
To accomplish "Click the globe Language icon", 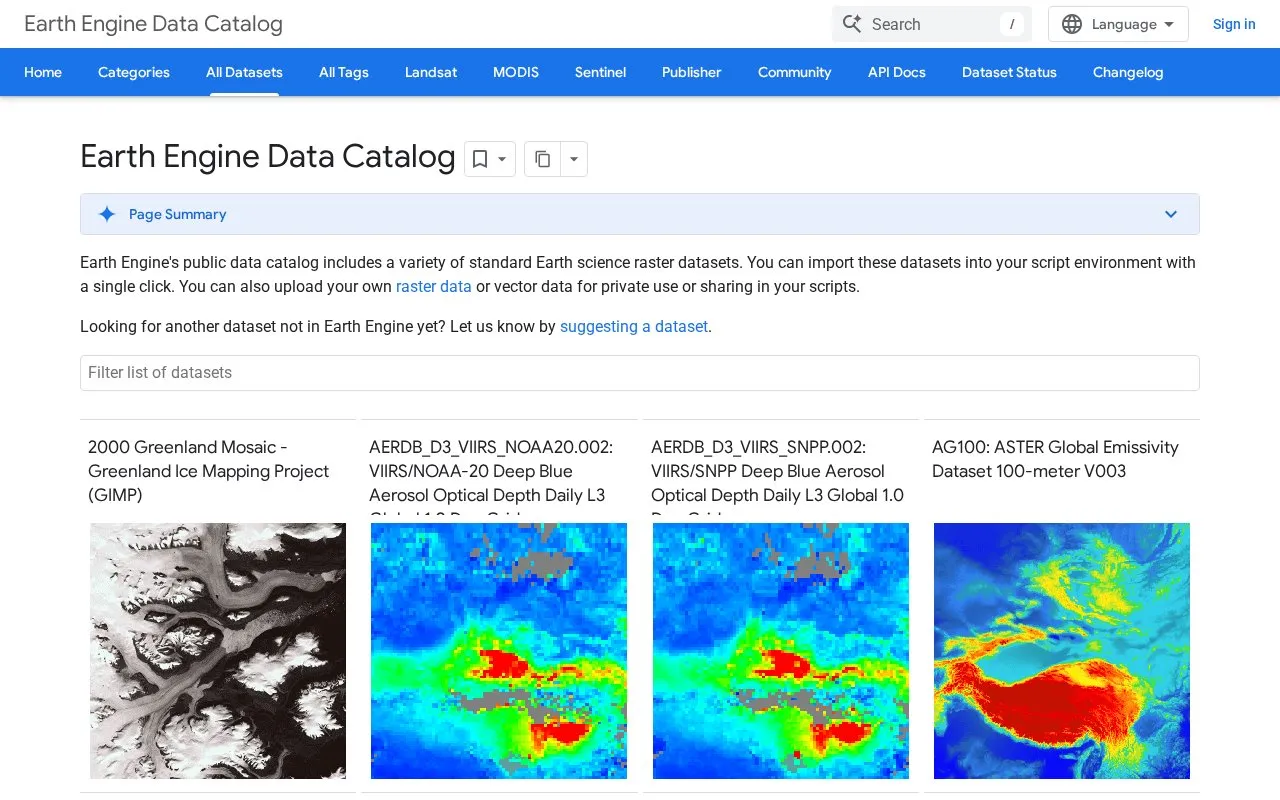I will point(1072,24).
